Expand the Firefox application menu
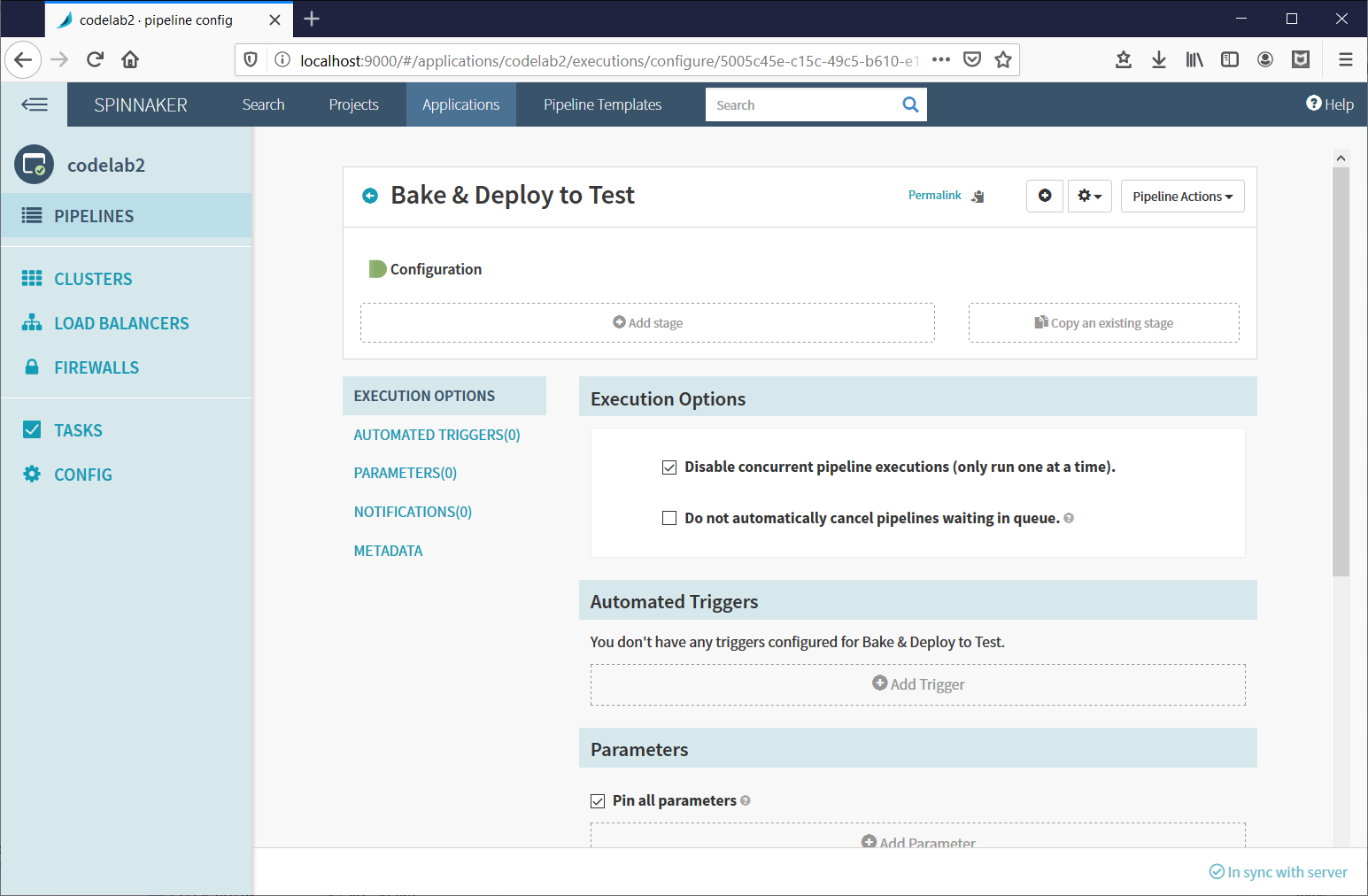The height and width of the screenshot is (896, 1368). (1345, 59)
